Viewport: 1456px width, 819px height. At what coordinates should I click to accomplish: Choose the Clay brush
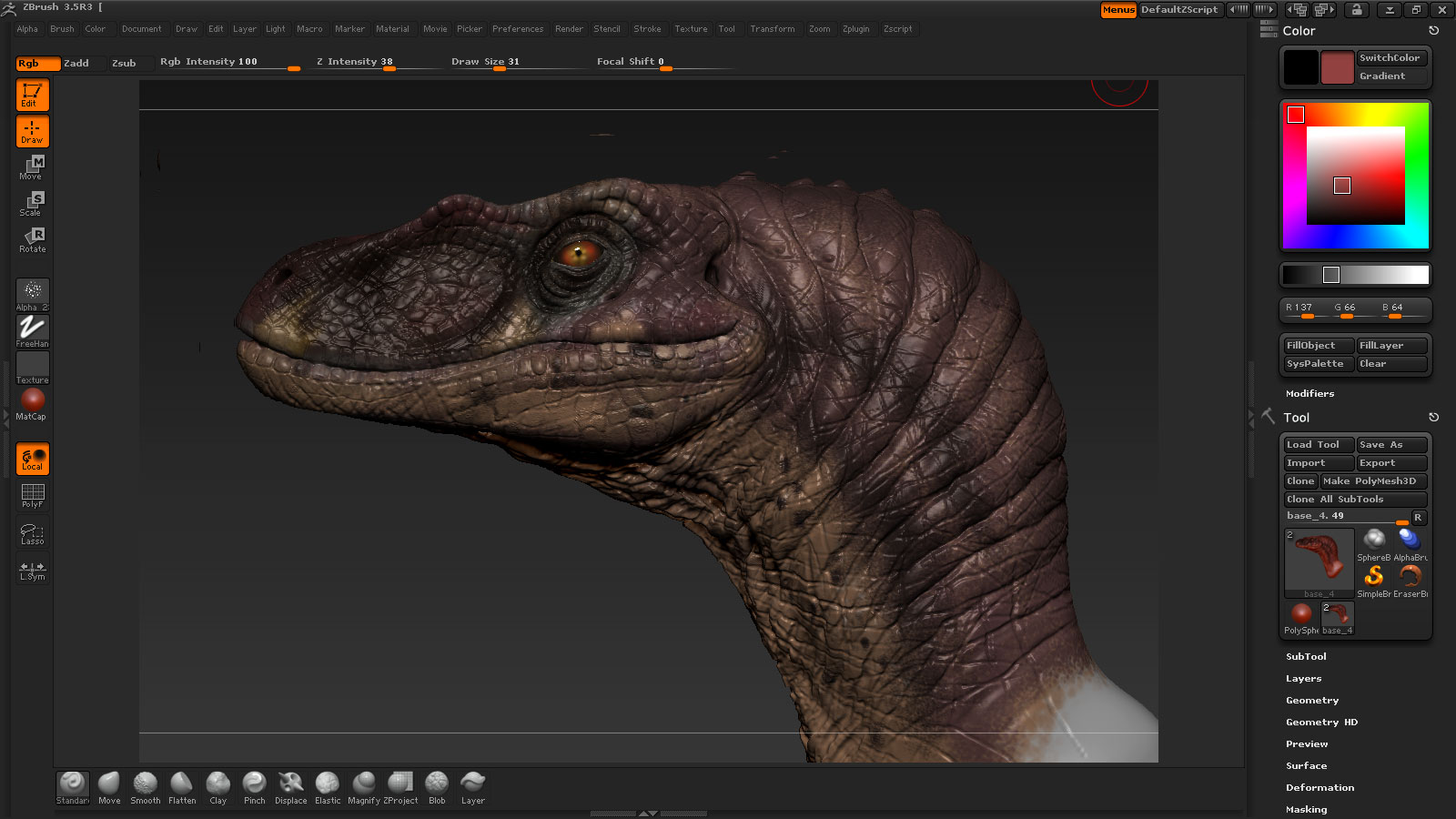(217, 784)
